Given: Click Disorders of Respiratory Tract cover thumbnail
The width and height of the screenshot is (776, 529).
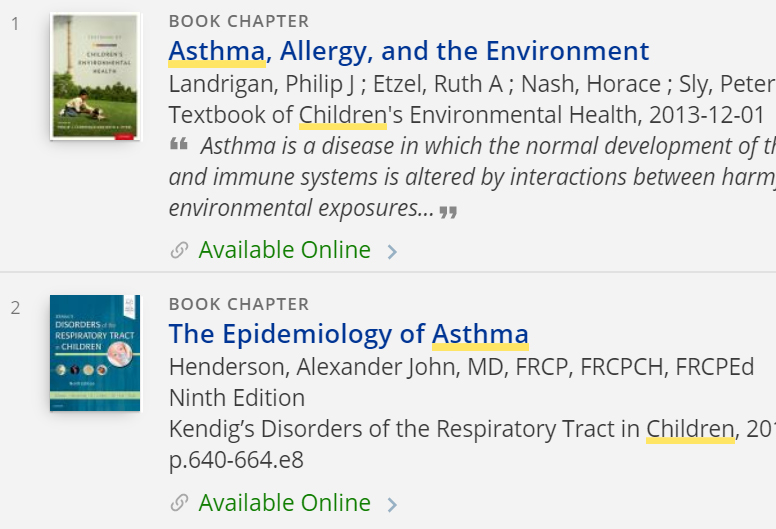Looking at the screenshot, I should [95, 353].
